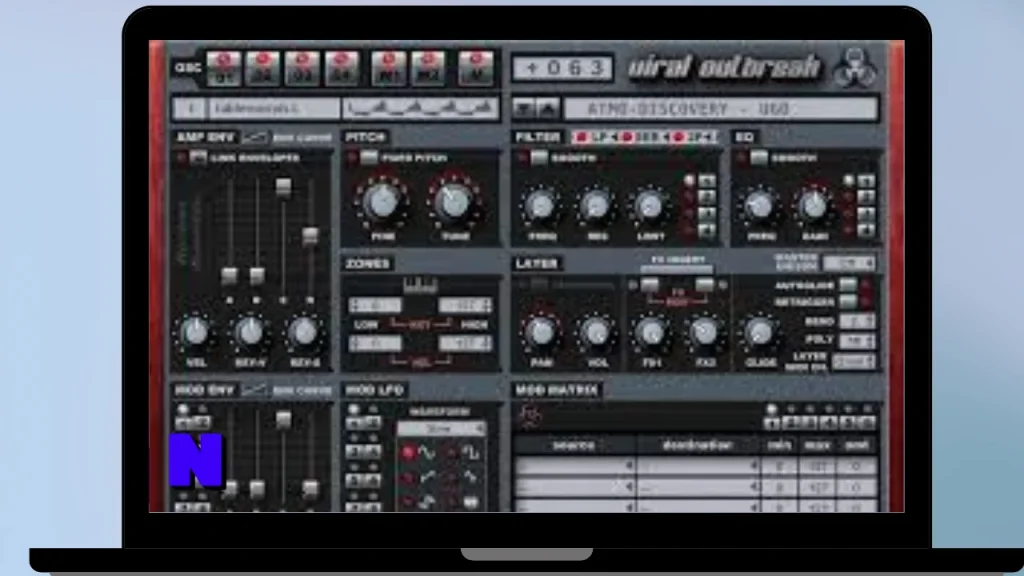
Task: Open the Layer MIDI channel dropdown
Action: point(855,362)
